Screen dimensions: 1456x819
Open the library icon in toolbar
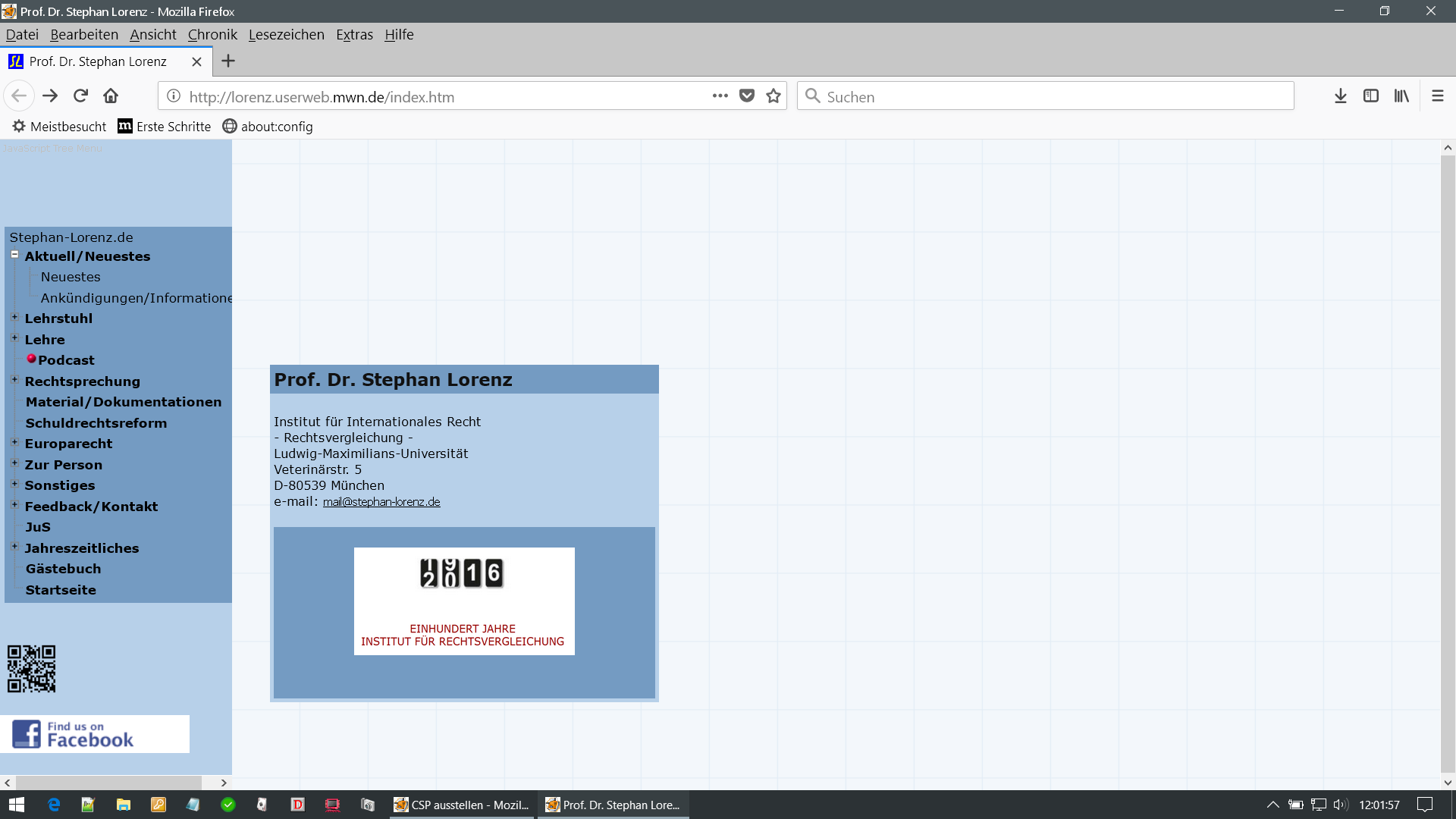(1401, 96)
